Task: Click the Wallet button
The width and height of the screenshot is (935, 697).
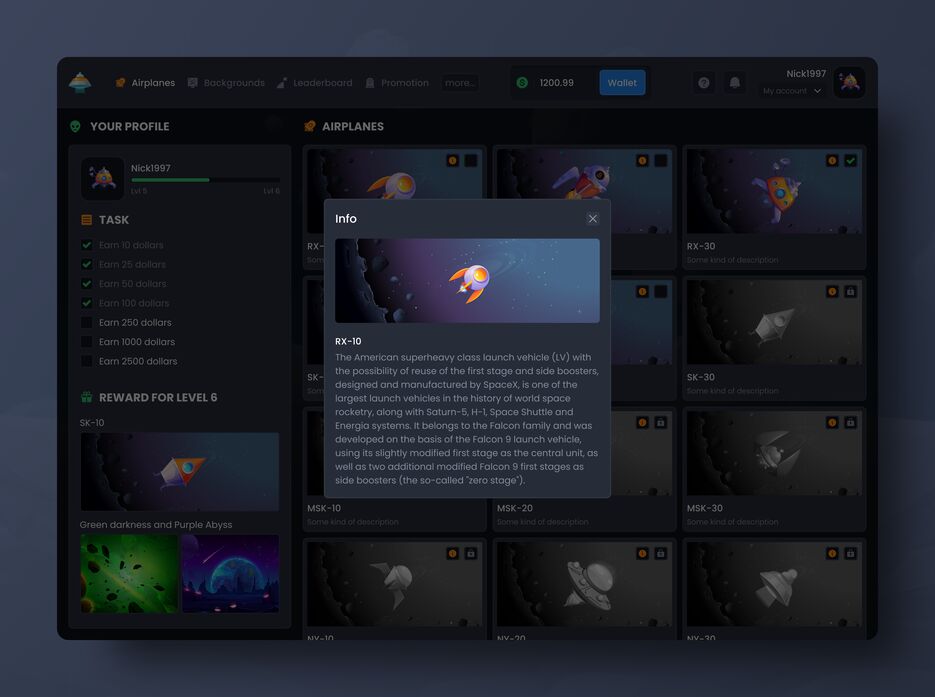Action: pos(622,83)
